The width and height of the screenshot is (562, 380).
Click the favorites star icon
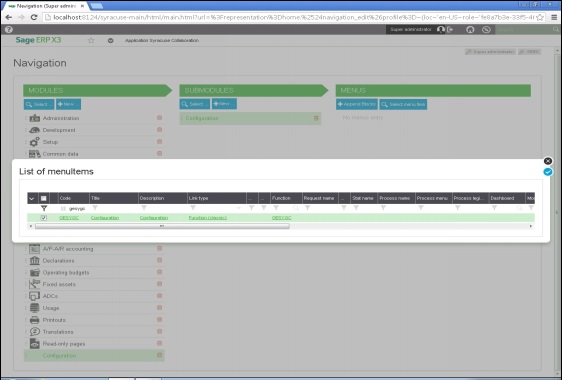click(91, 40)
